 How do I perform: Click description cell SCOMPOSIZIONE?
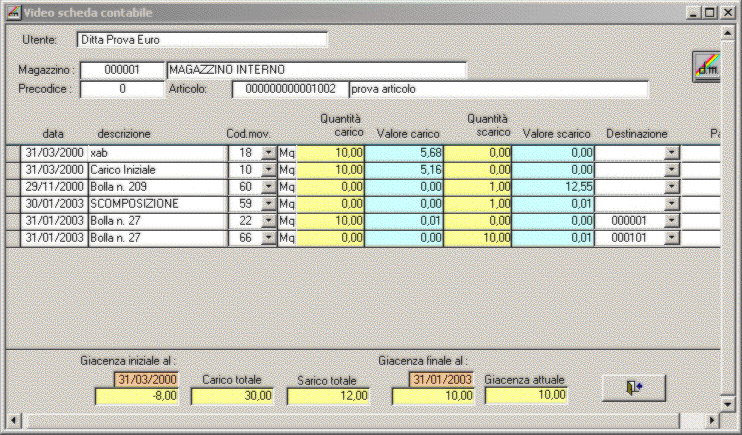pyautogui.click(x=157, y=204)
